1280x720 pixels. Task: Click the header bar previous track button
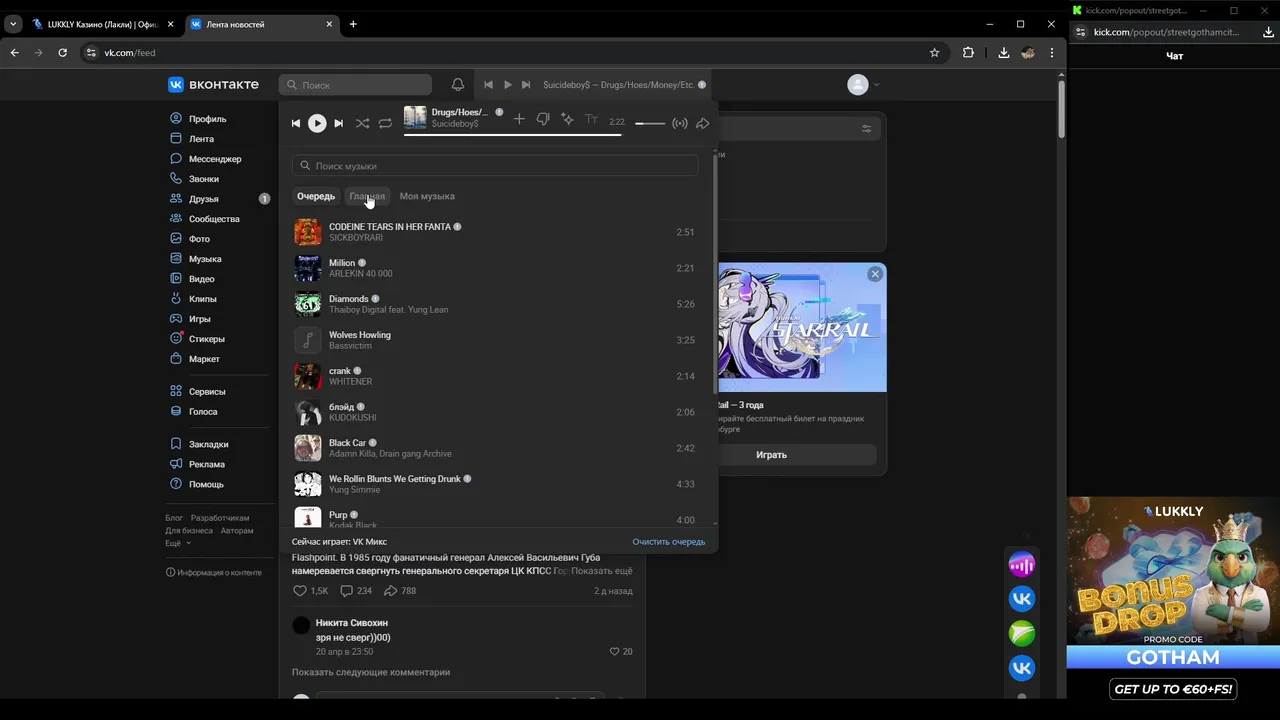click(x=489, y=85)
